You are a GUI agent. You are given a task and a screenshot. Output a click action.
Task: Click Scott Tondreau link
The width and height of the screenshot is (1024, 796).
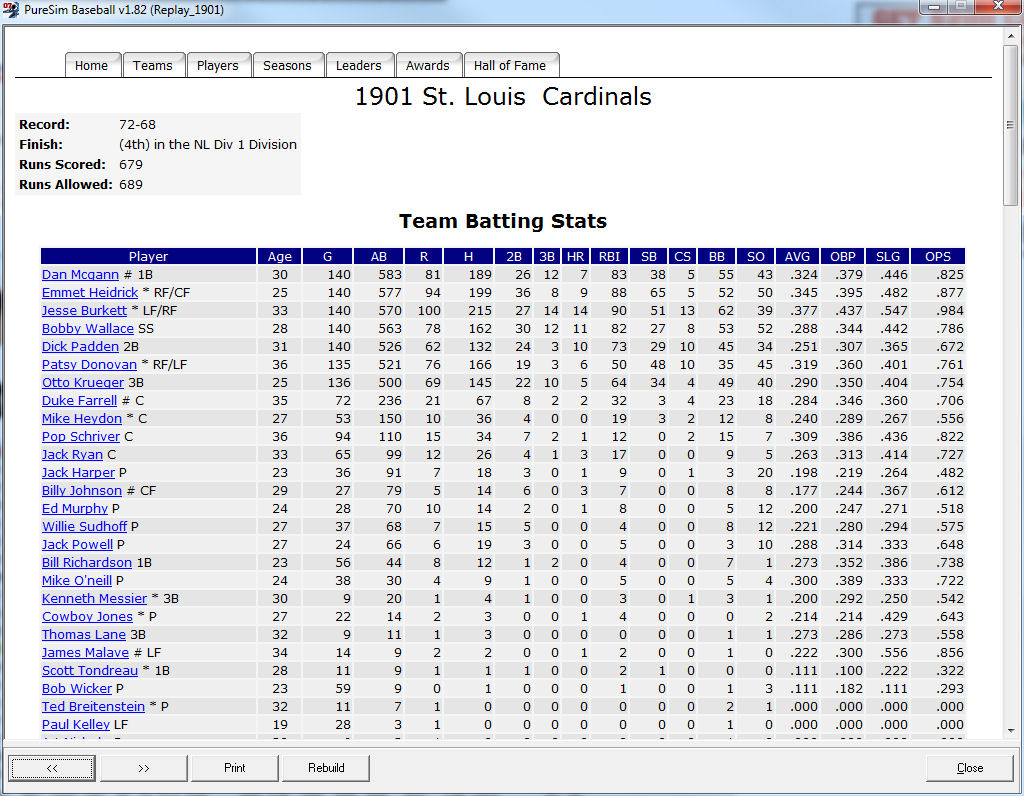tap(90, 670)
